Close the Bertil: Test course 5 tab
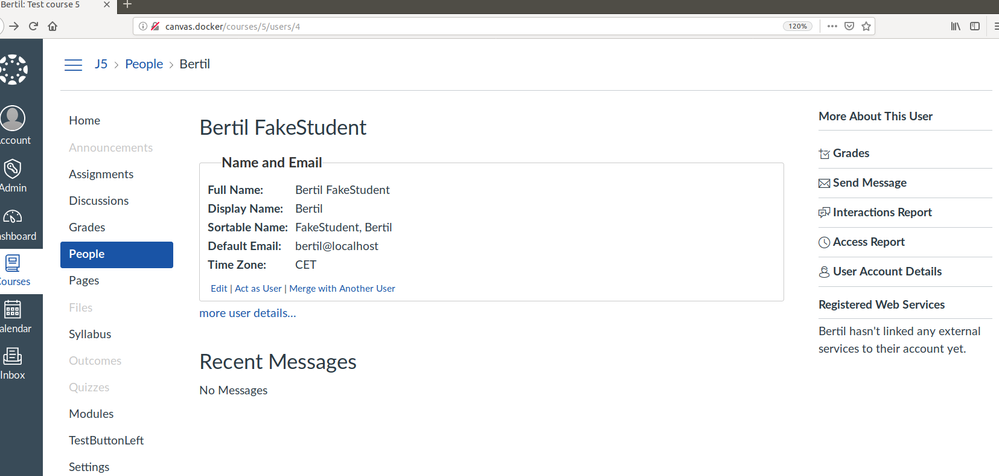Screen dimensions: 999x476 [106, 4]
